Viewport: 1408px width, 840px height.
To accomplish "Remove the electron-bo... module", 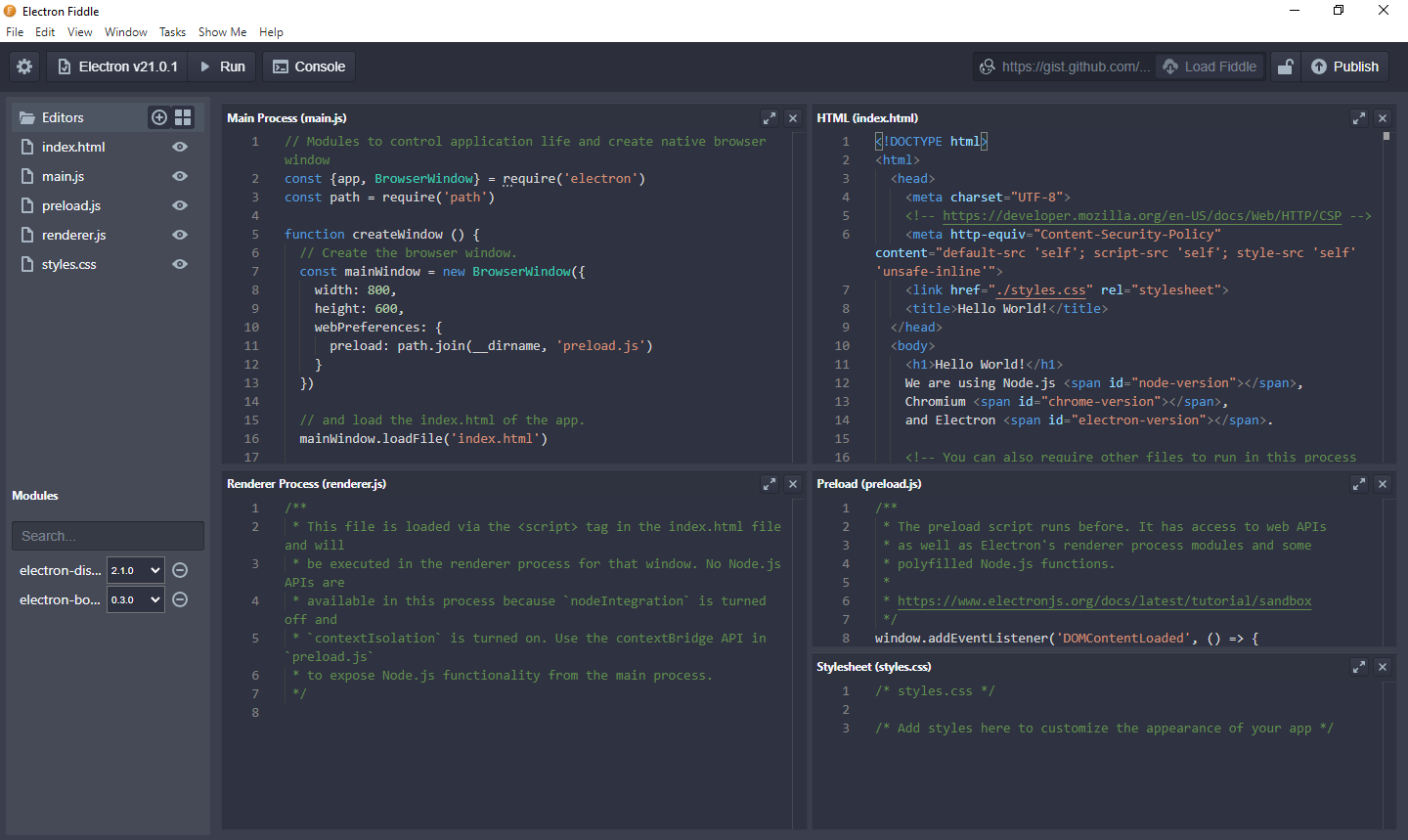I will click(180, 599).
